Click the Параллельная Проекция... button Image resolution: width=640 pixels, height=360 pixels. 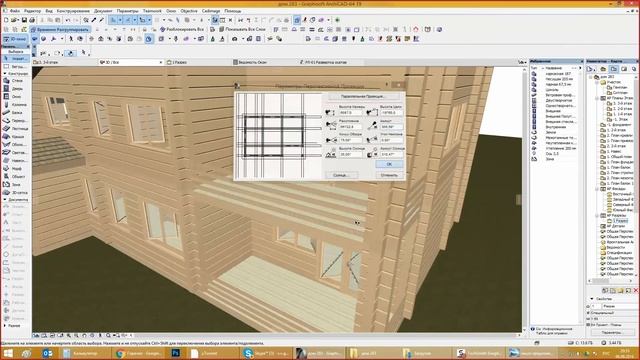(x=363, y=96)
